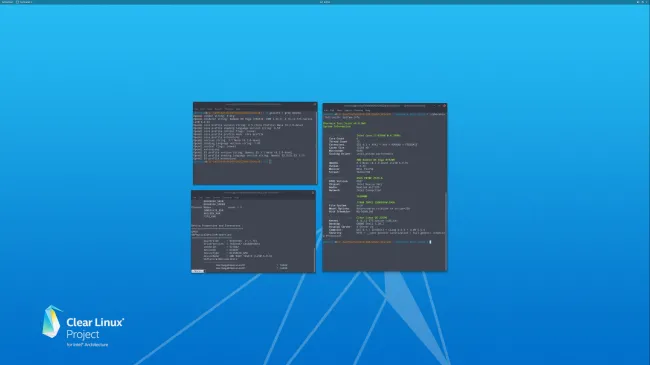Open Edit menu in bottom-left Device Properties terminal
The width and height of the screenshot is (650, 365).
201,197
